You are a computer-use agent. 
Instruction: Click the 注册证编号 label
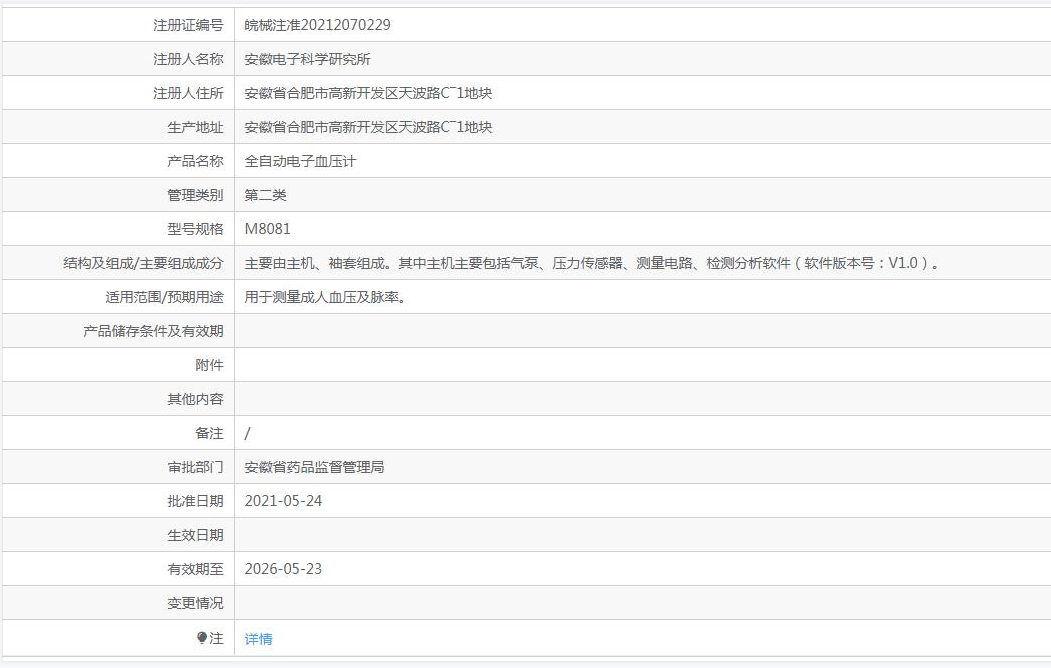point(188,25)
